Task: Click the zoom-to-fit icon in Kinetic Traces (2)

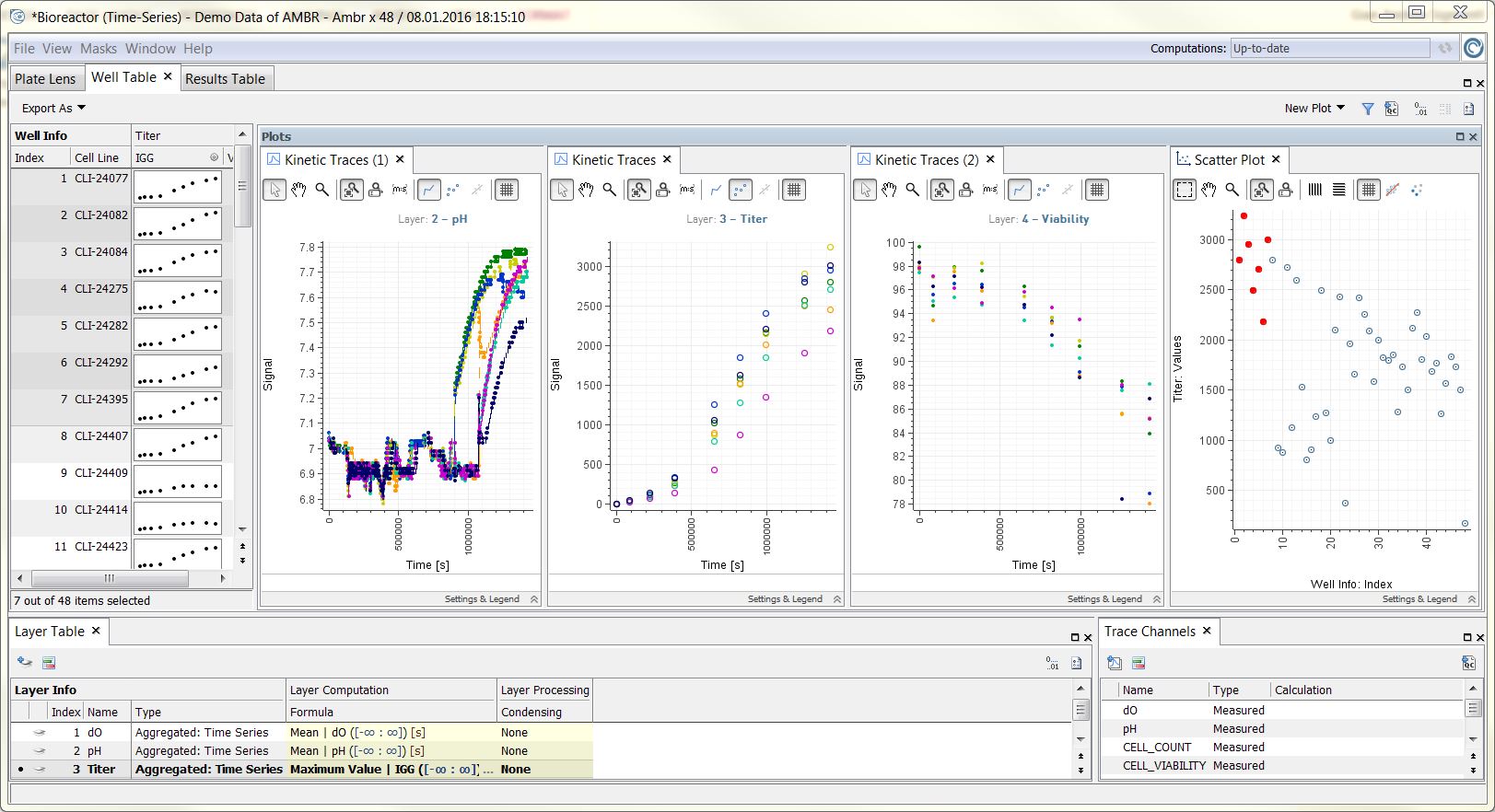Action: point(941,191)
